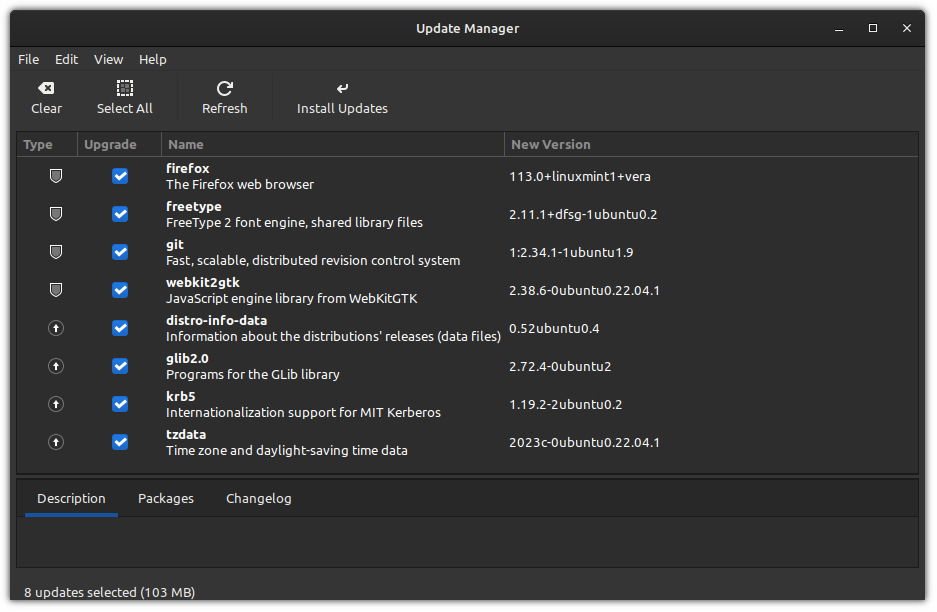Image resolution: width=937 pixels, height=612 pixels.
Task: Click 'Time zone and daylight-saving time data'
Action: pyautogui.click(x=287, y=451)
